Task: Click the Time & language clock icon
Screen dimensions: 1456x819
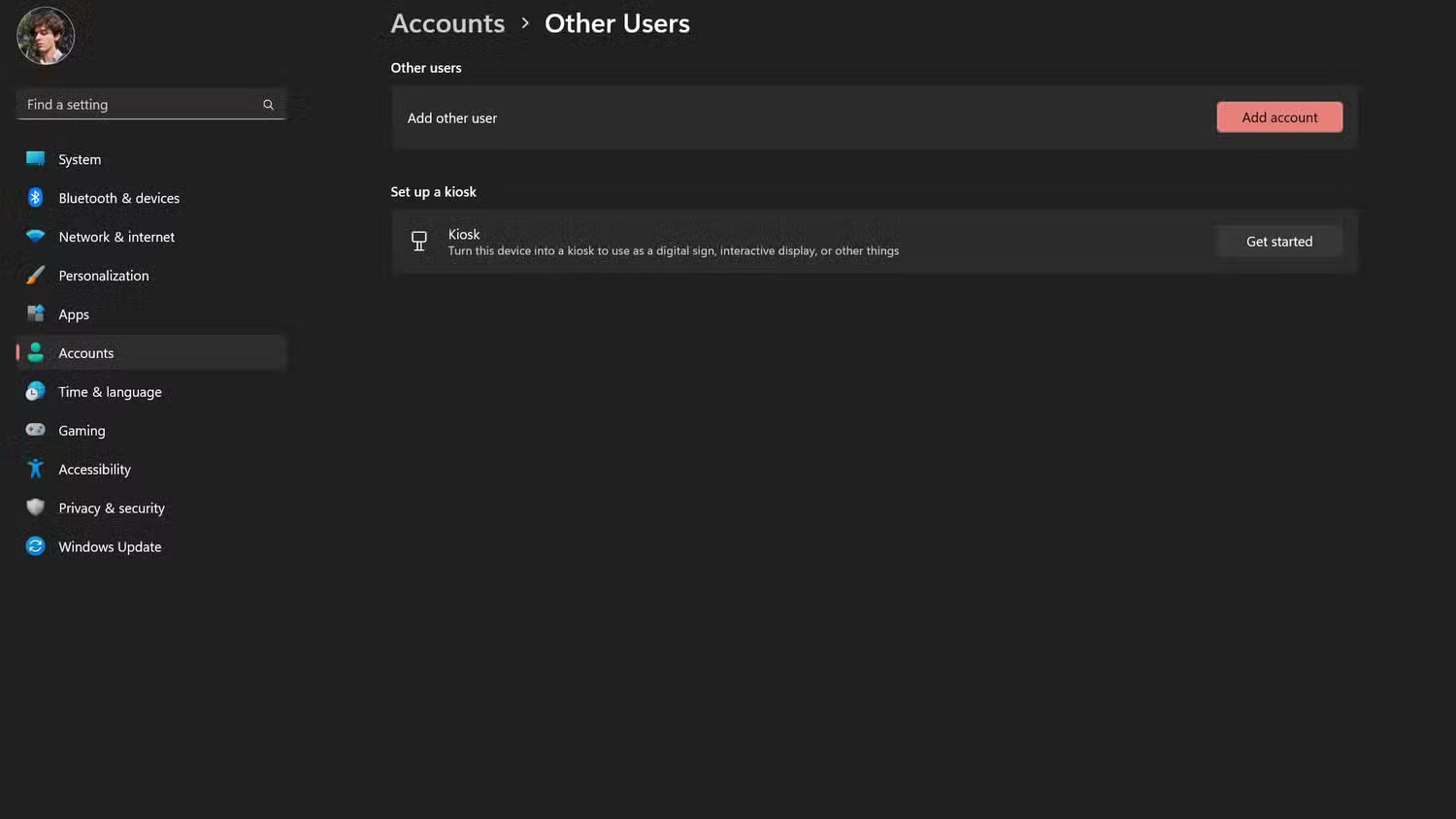Action: 35,391
